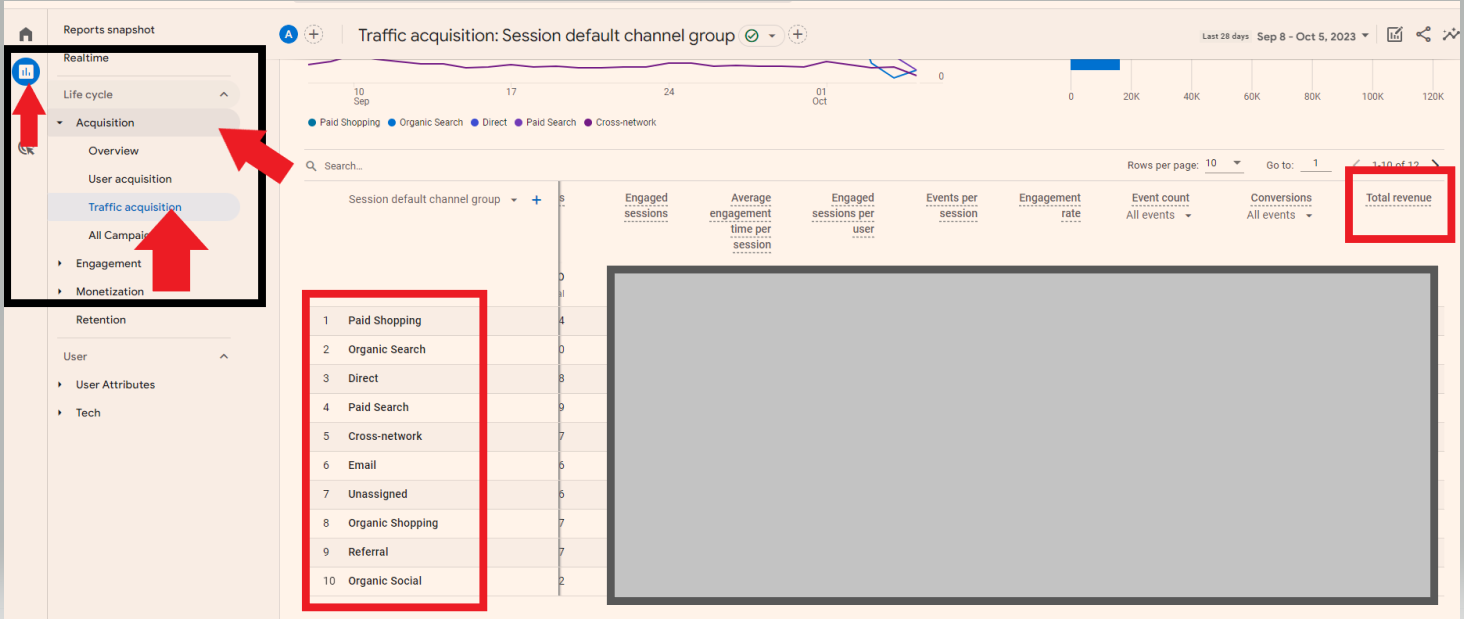Open User acquisition report

click(x=130, y=179)
